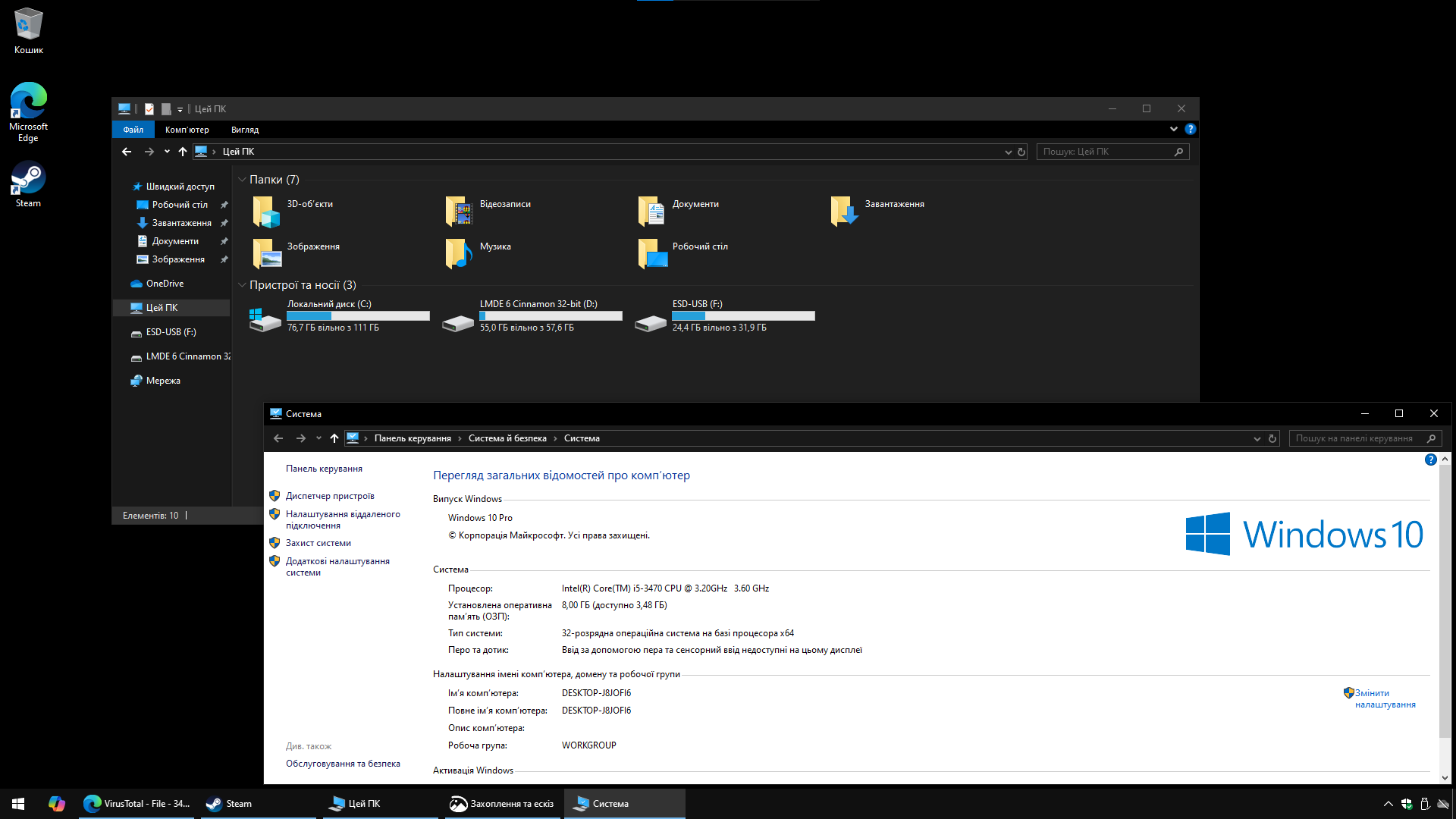Click Change settings link for computer name
Viewport: 1456px width, 819px height.
tap(1385, 698)
